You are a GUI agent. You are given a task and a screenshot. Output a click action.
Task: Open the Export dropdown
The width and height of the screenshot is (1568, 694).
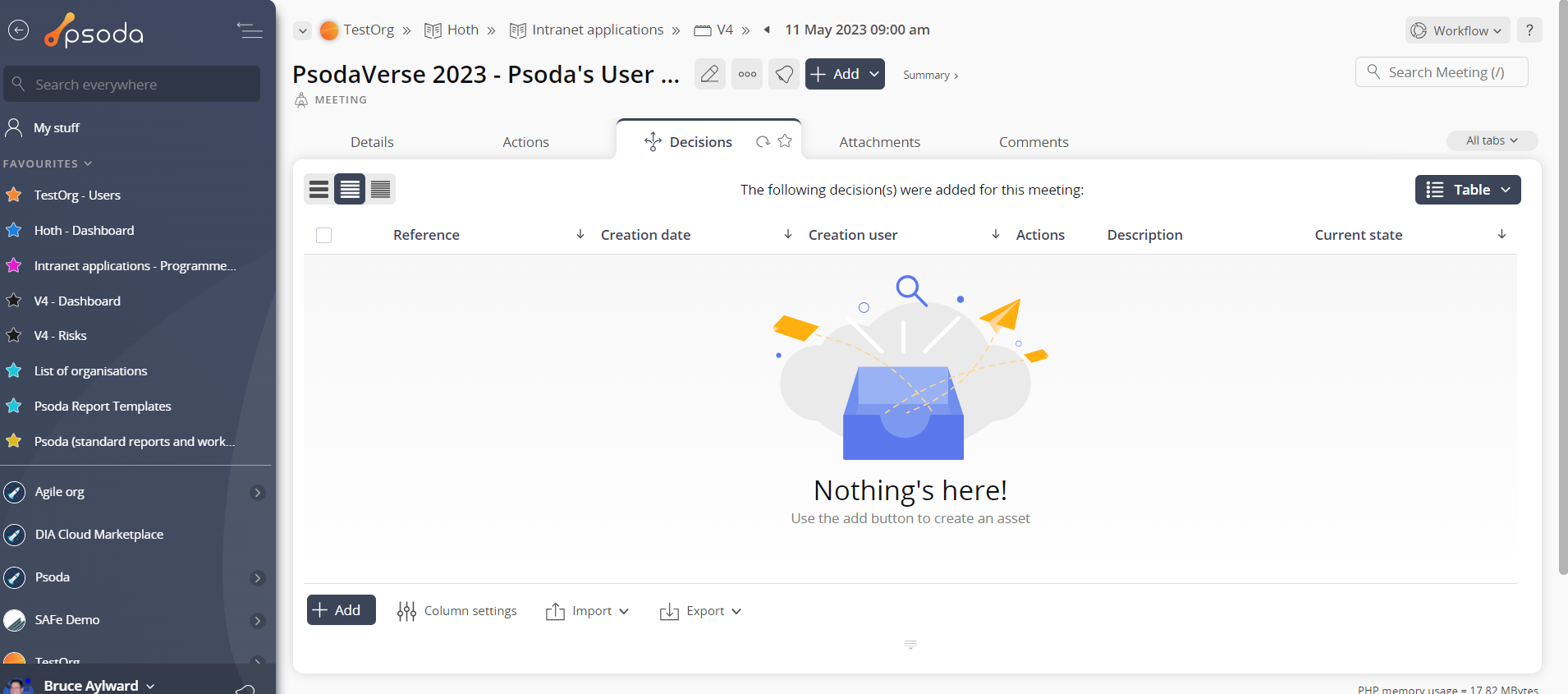coord(701,611)
